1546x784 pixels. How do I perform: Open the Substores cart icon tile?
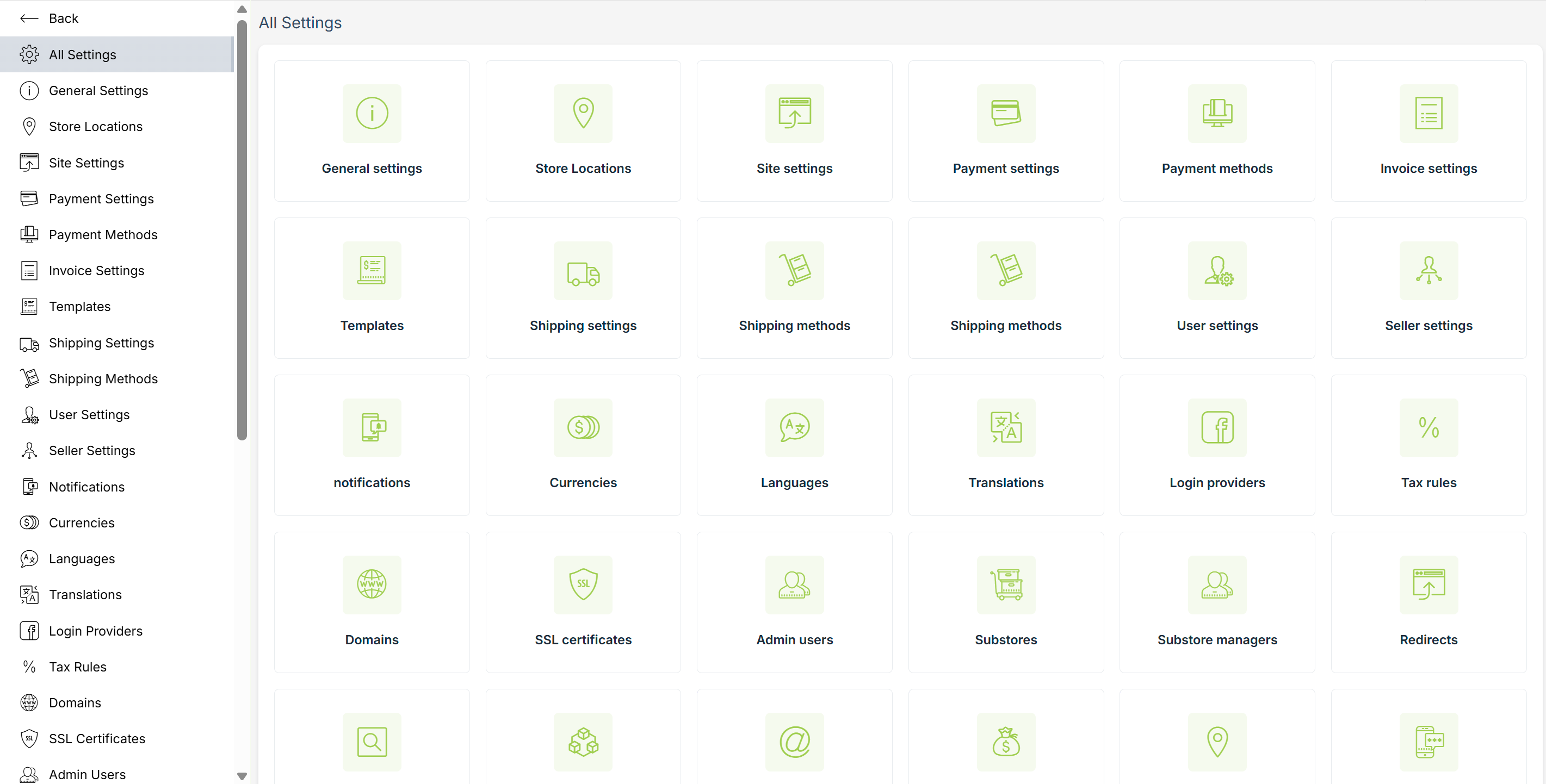(1005, 584)
